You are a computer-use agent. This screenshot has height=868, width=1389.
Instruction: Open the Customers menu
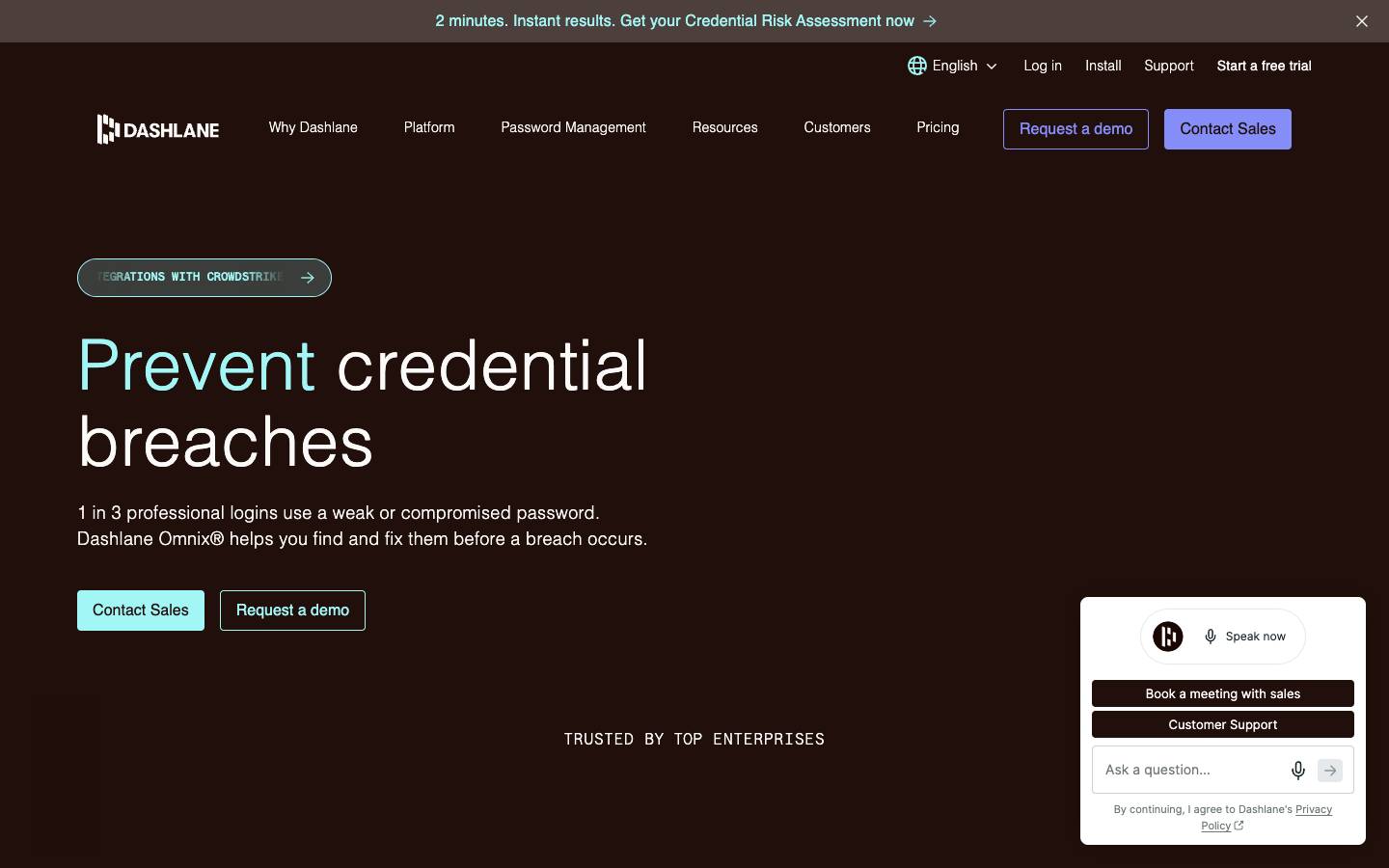[837, 127]
